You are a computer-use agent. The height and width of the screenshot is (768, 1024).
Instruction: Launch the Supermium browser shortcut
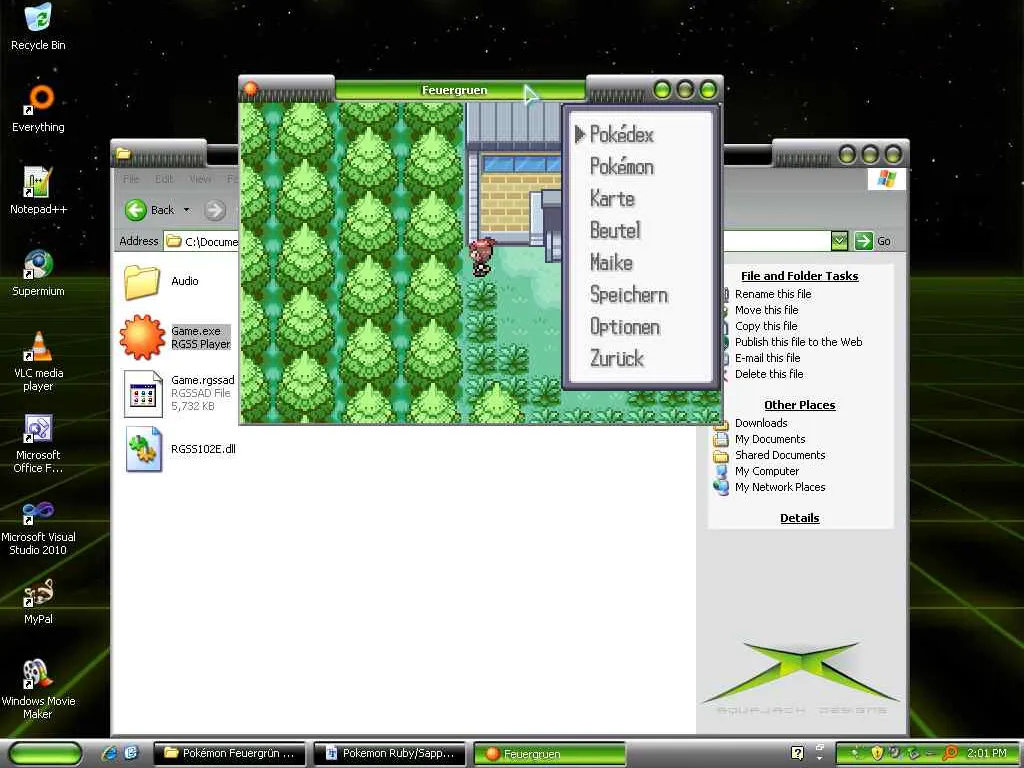[x=38, y=264]
